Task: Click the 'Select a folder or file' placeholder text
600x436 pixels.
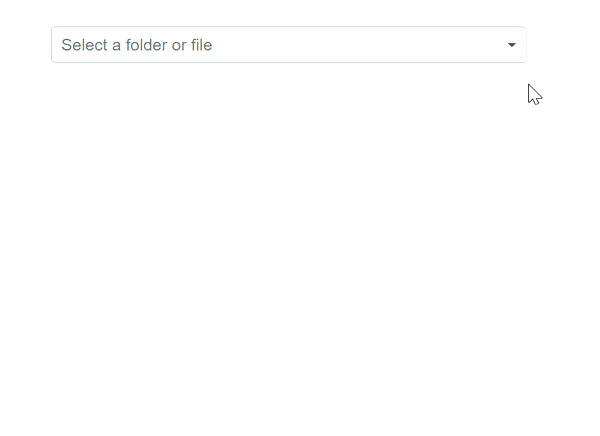Action: (137, 45)
